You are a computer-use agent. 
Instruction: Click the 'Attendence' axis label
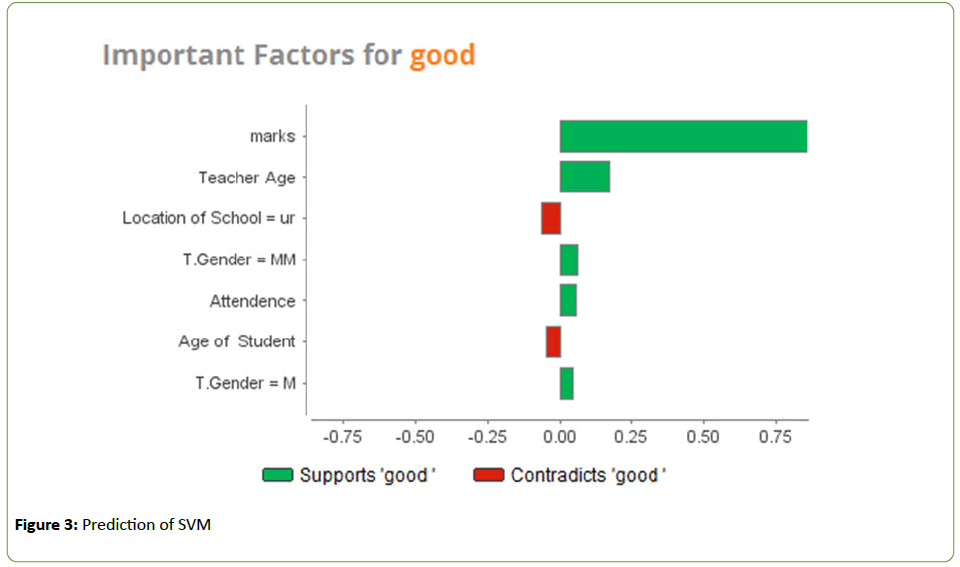pos(252,301)
